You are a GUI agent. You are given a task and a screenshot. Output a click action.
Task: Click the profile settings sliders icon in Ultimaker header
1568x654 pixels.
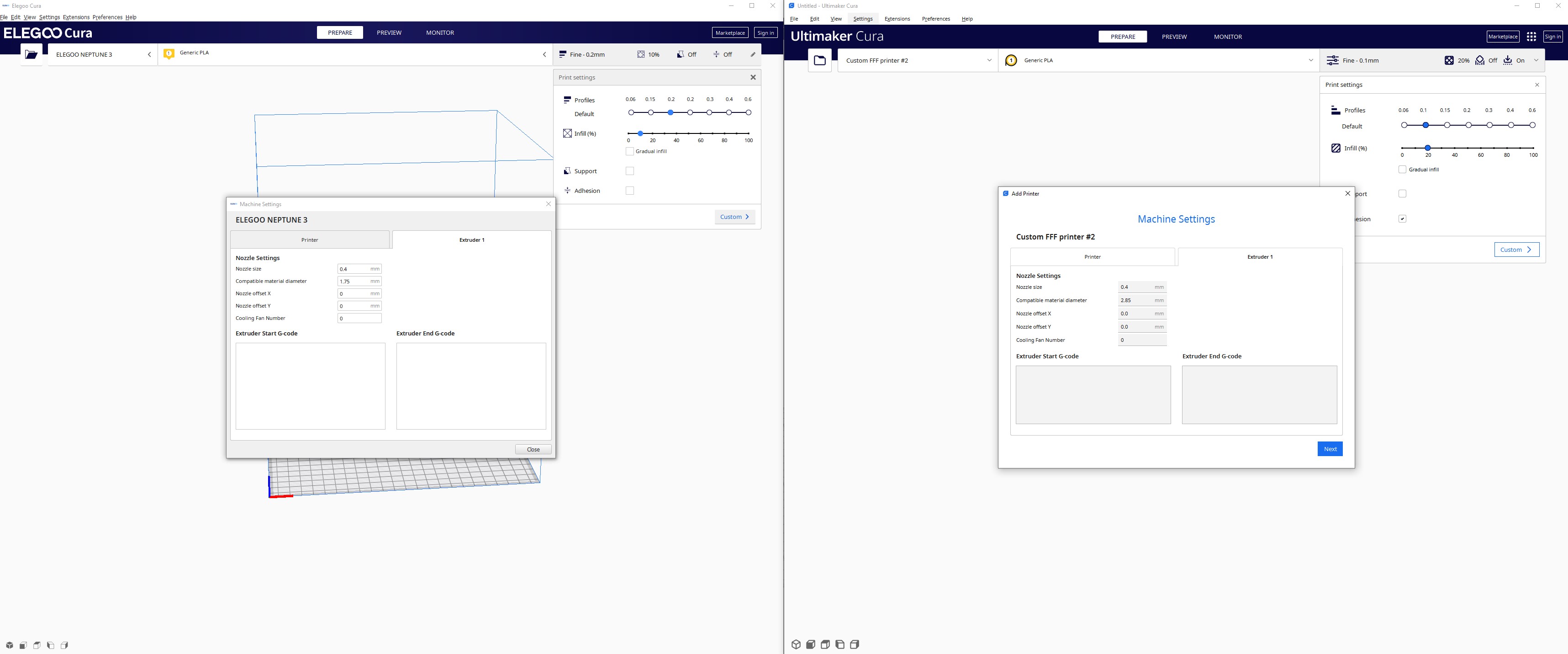coord(1332,60)
